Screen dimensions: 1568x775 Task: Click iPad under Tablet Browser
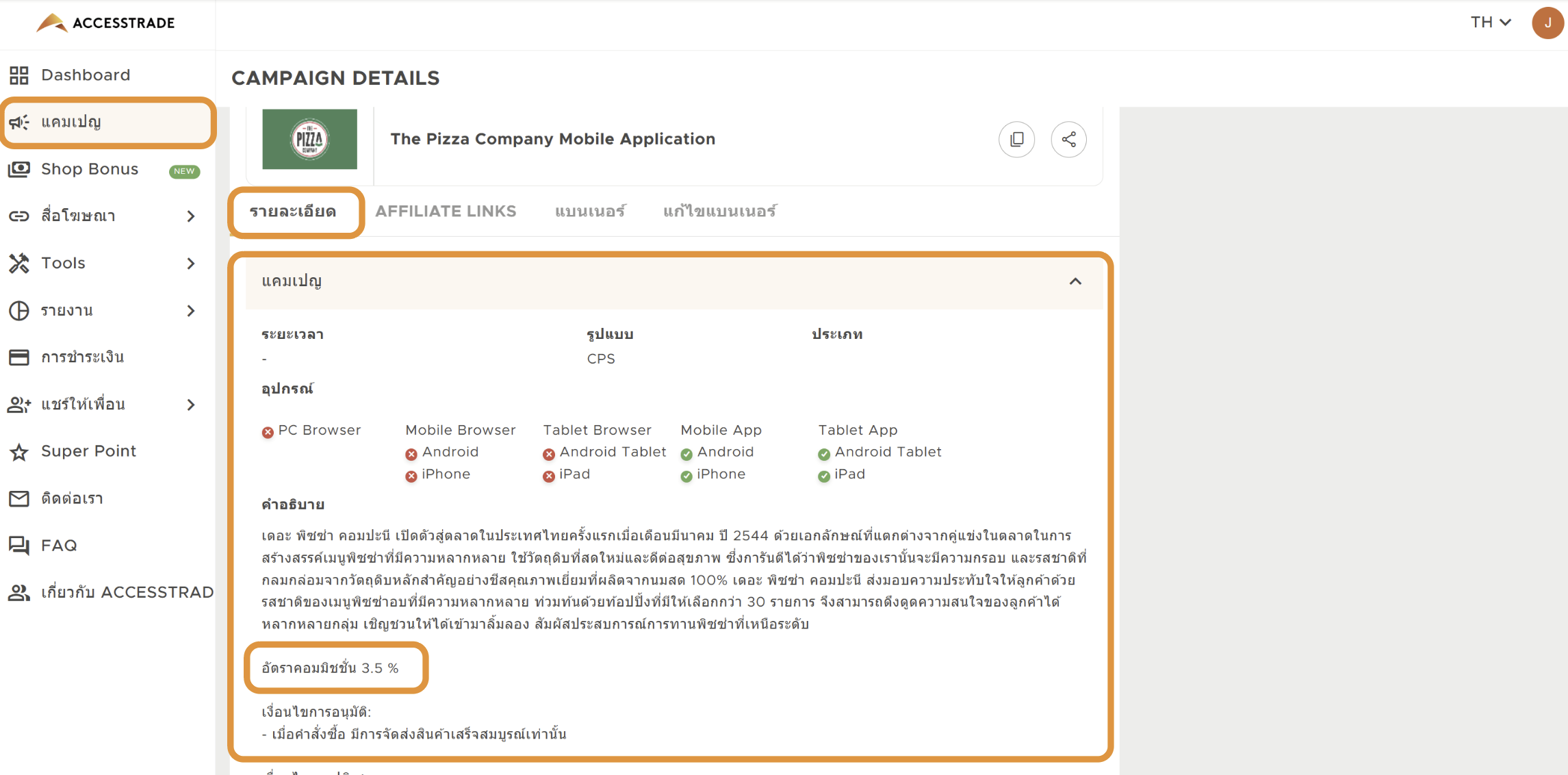(567, 474)
